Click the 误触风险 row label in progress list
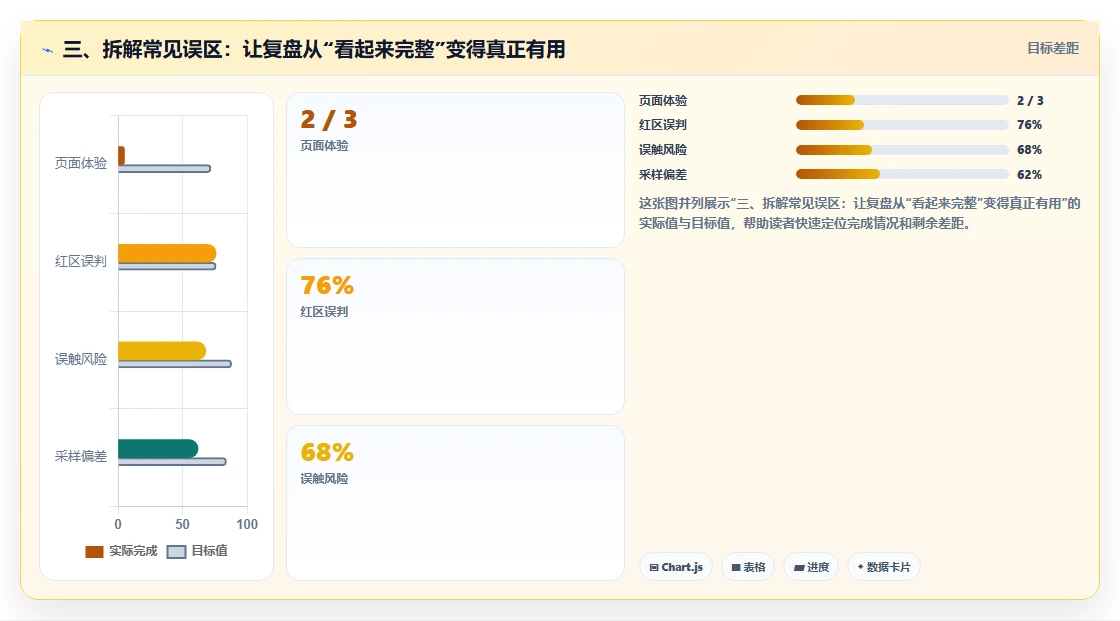1120x621 pixels. click(x=663, y=150)
